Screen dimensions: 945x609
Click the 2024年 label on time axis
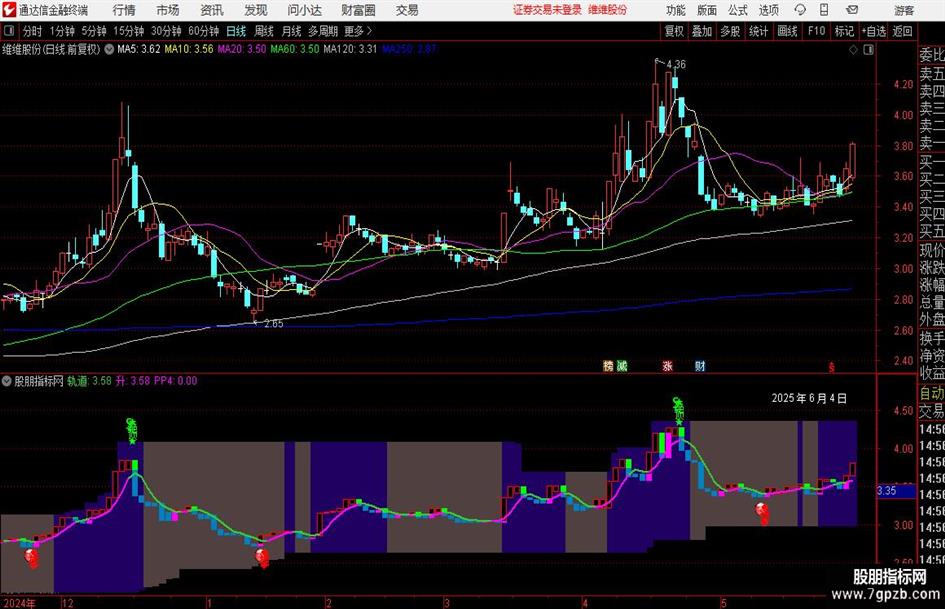pyautogui.click(x=19, y=603)
